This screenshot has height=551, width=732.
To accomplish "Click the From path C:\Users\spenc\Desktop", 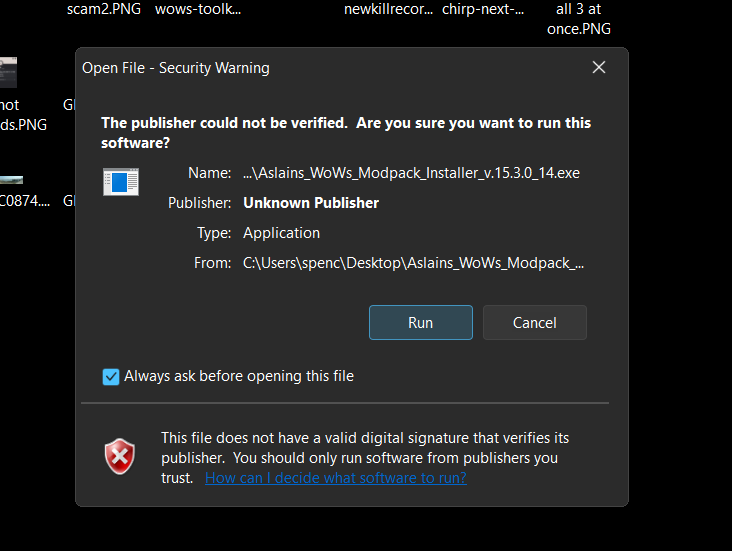I will pyautogui.click(x=413, y=263).
